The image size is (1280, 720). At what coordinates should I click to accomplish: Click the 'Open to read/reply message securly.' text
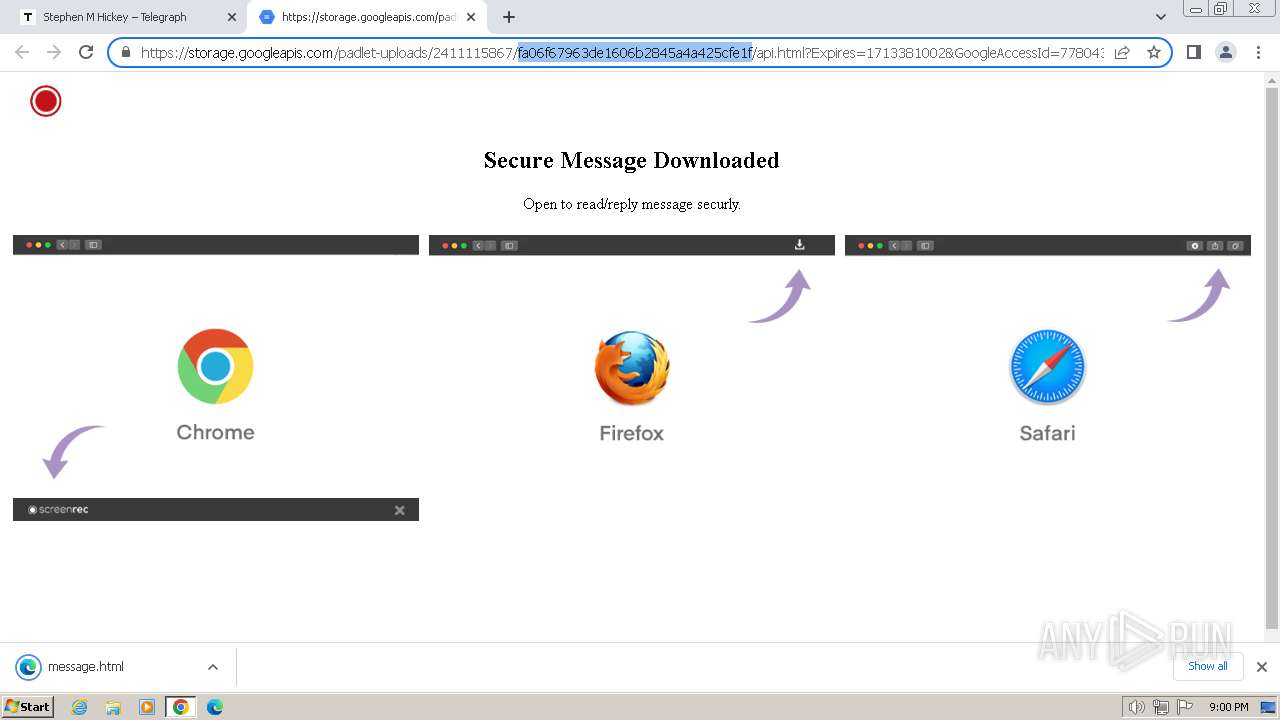(x=631, y=204)
